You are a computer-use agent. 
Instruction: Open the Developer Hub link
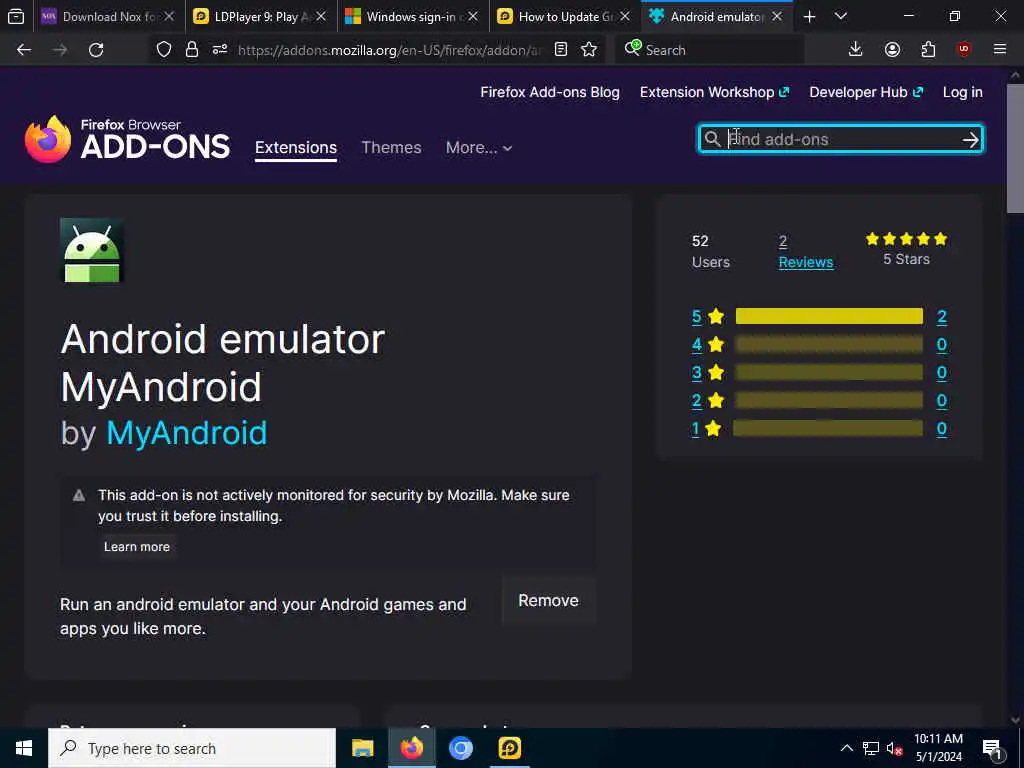866,92
